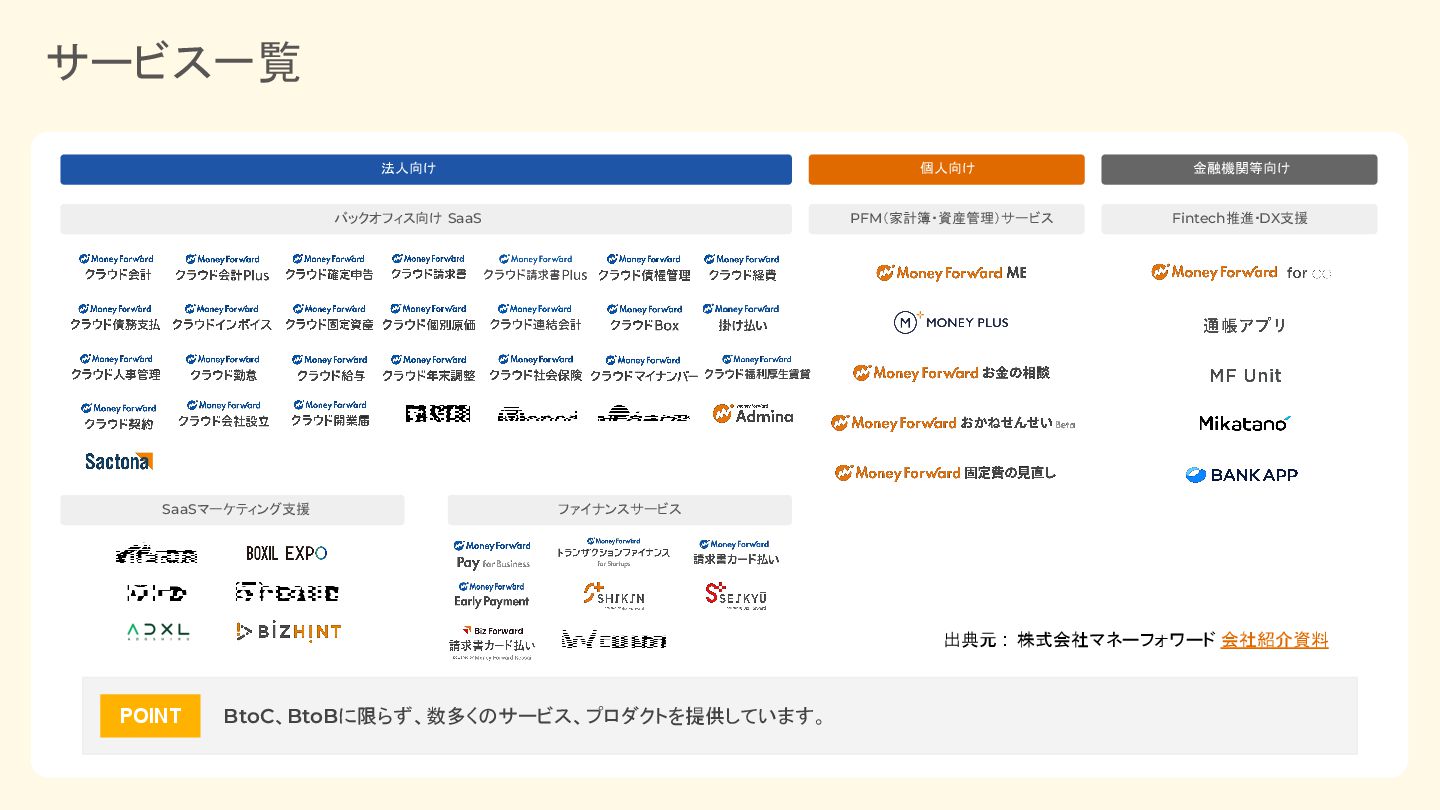Select the 通帳アプリ label

pos(1245,325)
